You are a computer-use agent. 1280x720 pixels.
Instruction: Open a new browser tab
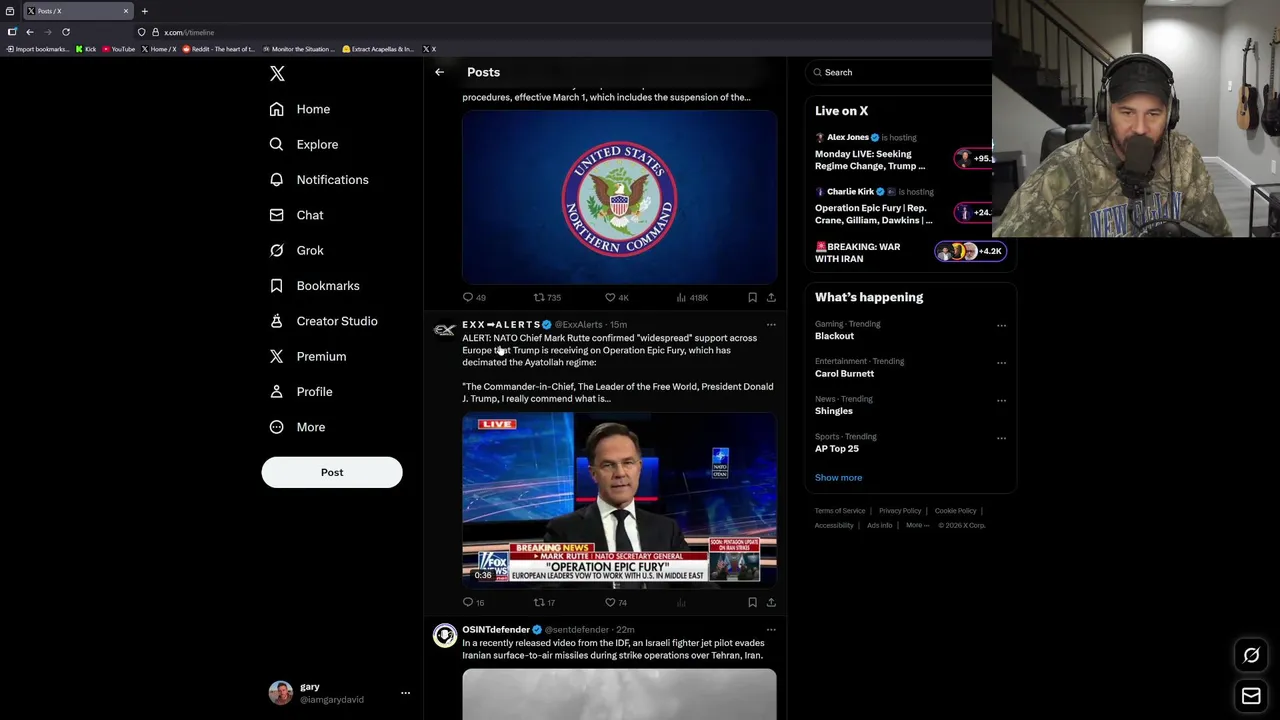tap(144, 11)
